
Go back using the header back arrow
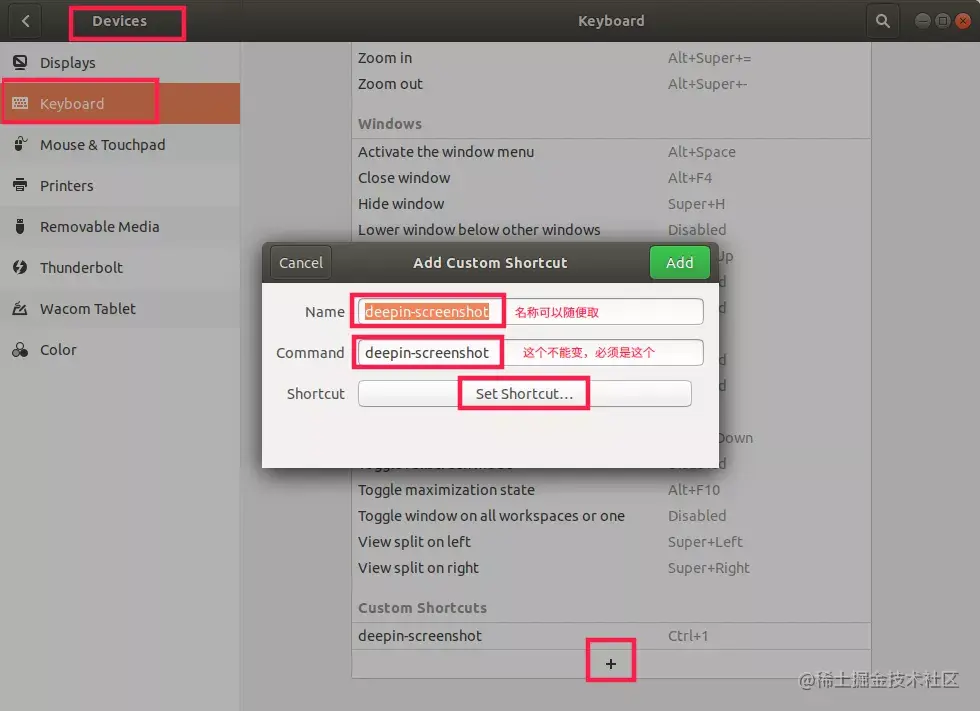pyautogui.click(x=25, y=21)
